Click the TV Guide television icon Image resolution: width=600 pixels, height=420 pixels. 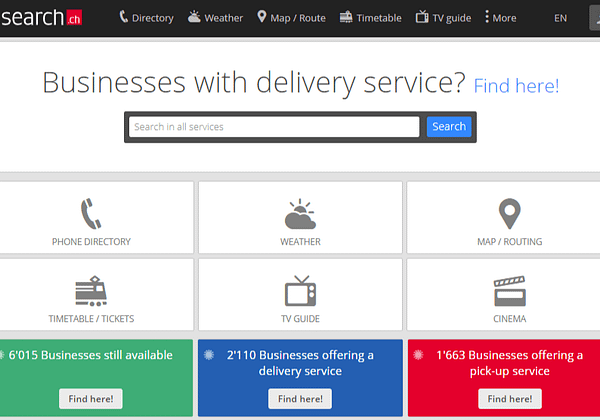300,292
